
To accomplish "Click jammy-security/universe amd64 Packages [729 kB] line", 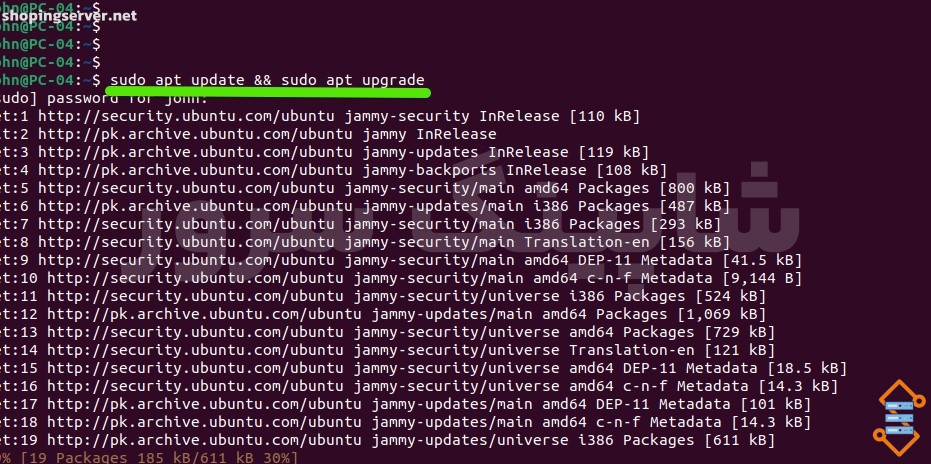I will 388,332.
